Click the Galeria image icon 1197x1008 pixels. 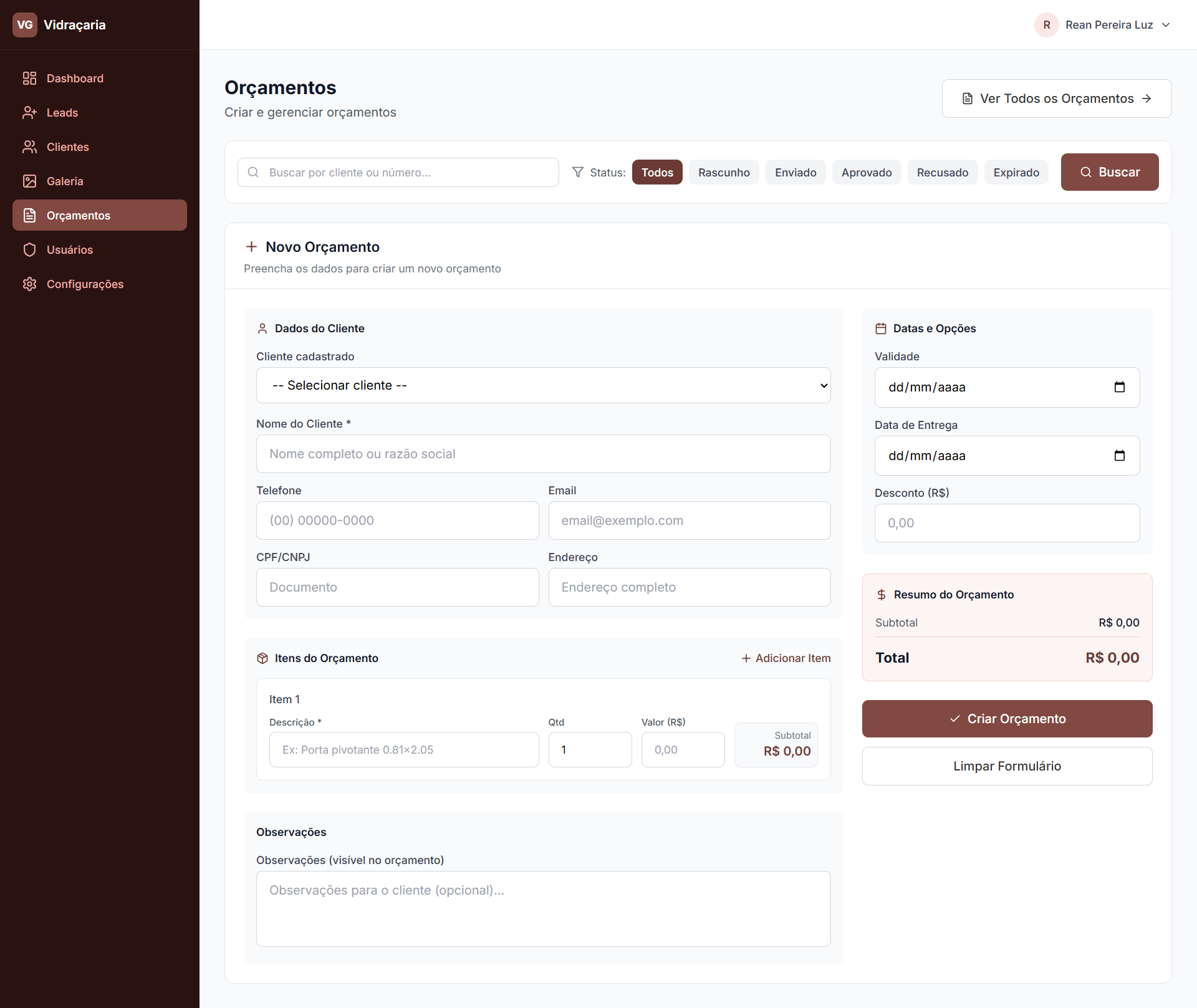click(x=29, y=181)
